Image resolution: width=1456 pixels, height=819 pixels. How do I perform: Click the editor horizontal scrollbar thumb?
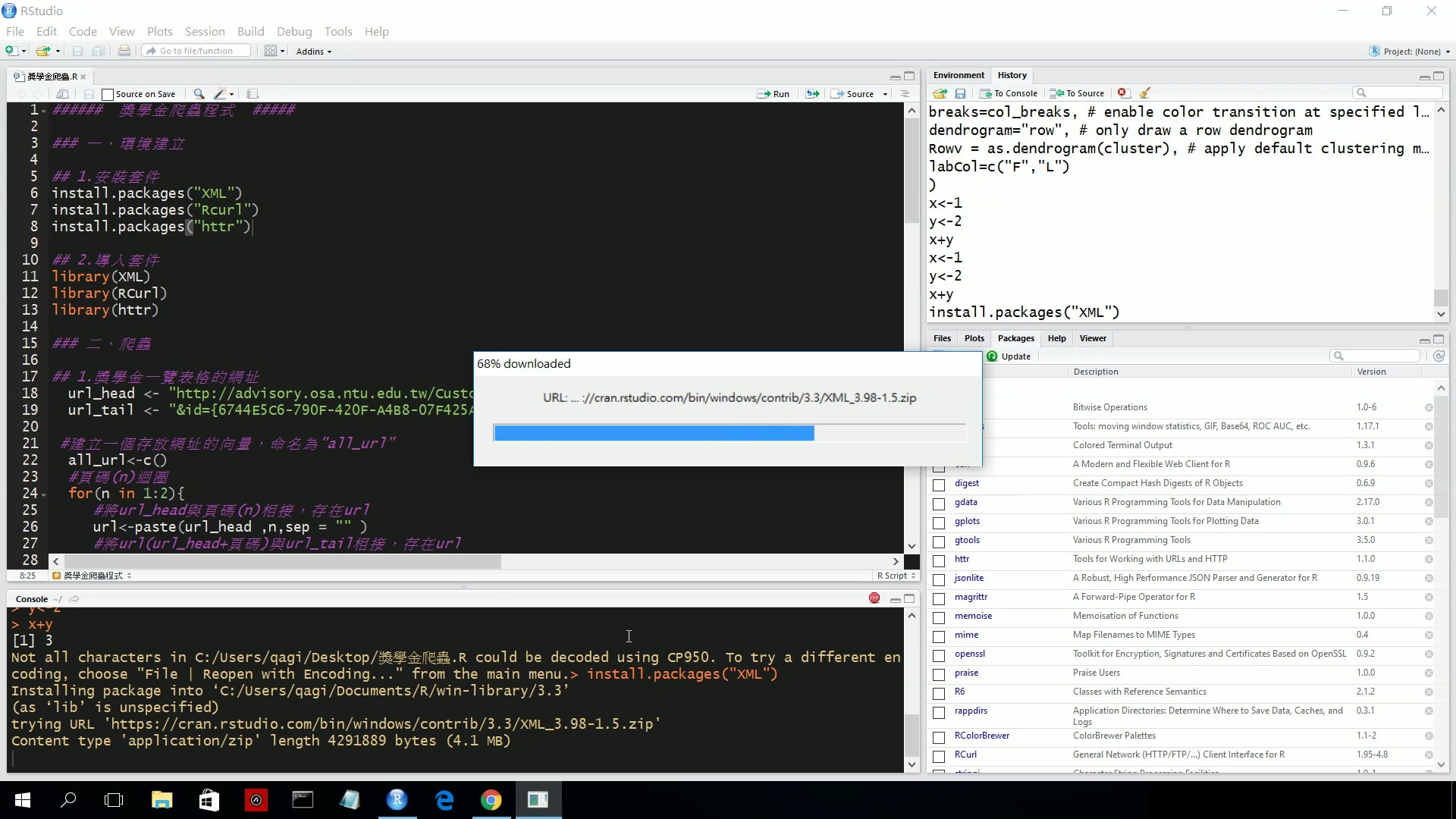[x=283, y=561]
